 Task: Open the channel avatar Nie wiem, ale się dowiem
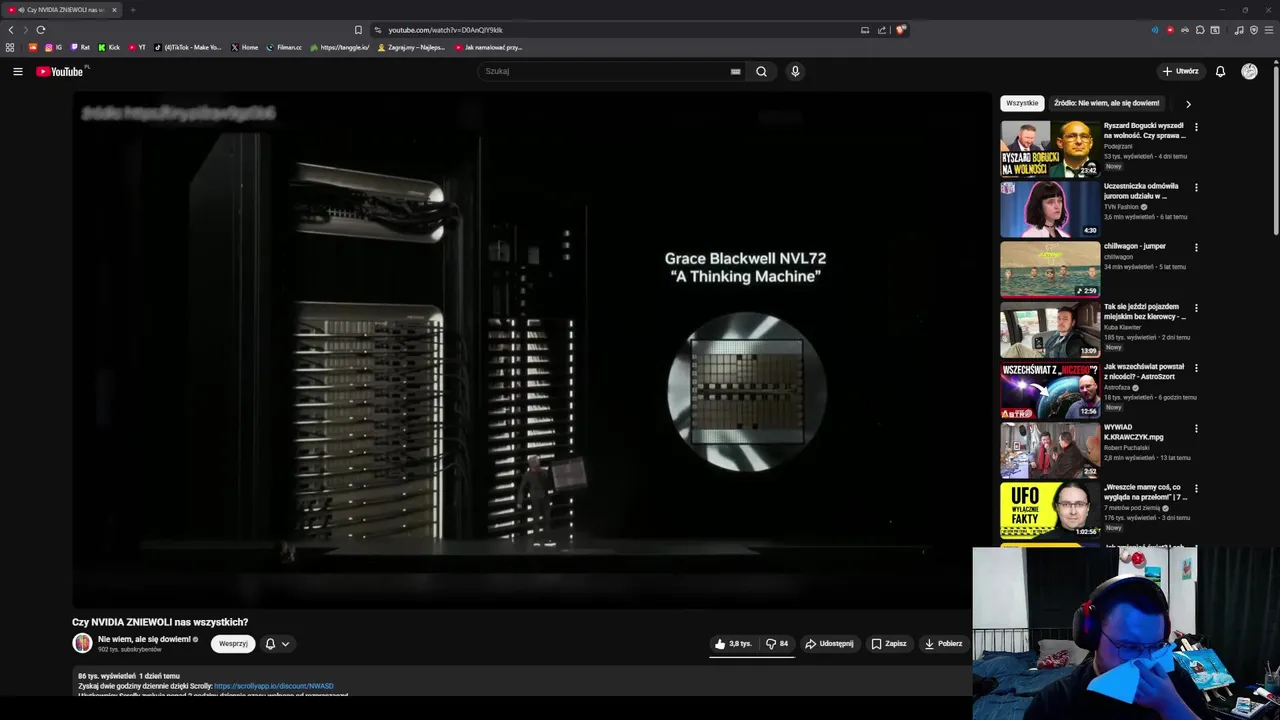tap(82, 643)
